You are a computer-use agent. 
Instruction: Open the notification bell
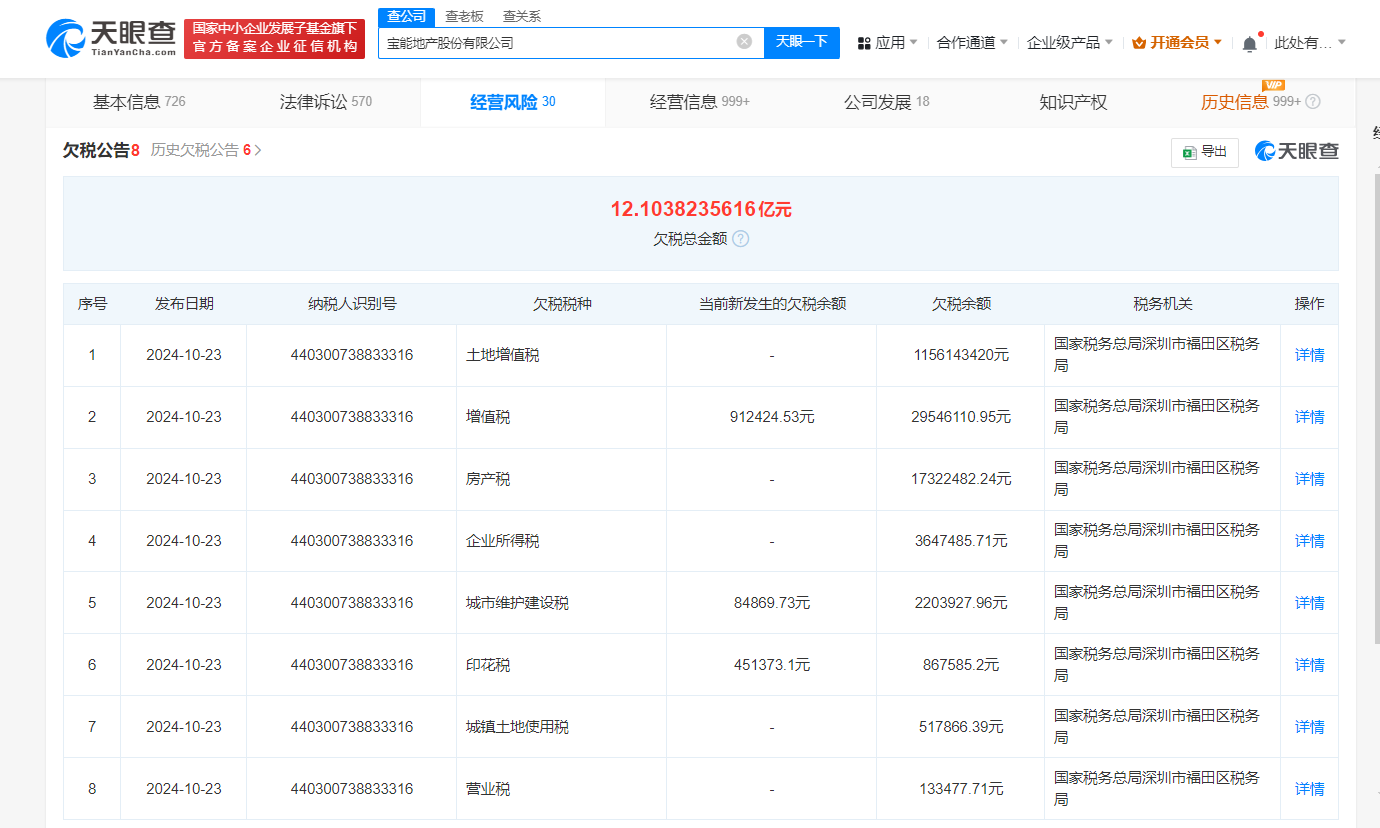click(x=1250, y=43)
